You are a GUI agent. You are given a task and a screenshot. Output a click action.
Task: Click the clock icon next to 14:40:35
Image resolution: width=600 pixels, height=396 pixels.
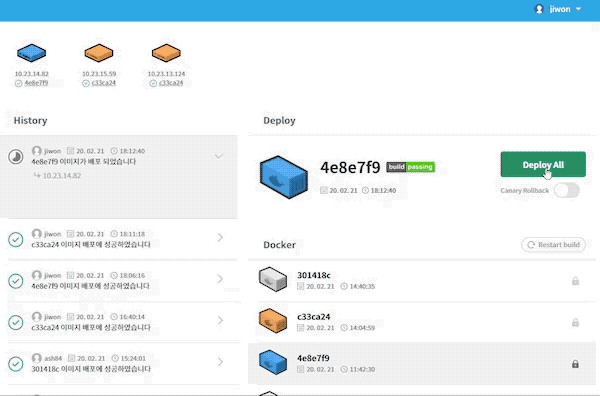(344, 286)
